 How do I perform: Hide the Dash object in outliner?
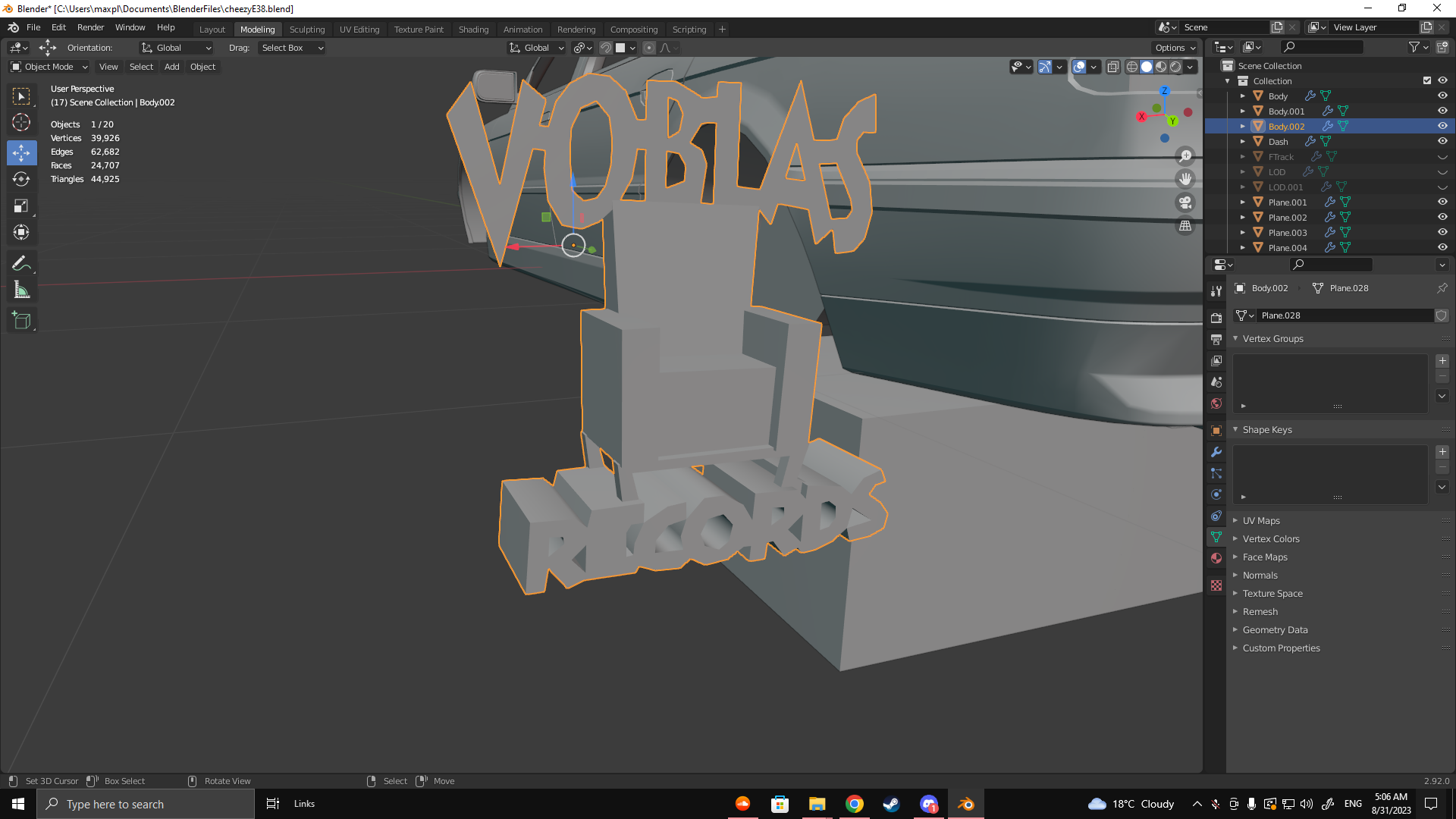[1442, 141]
